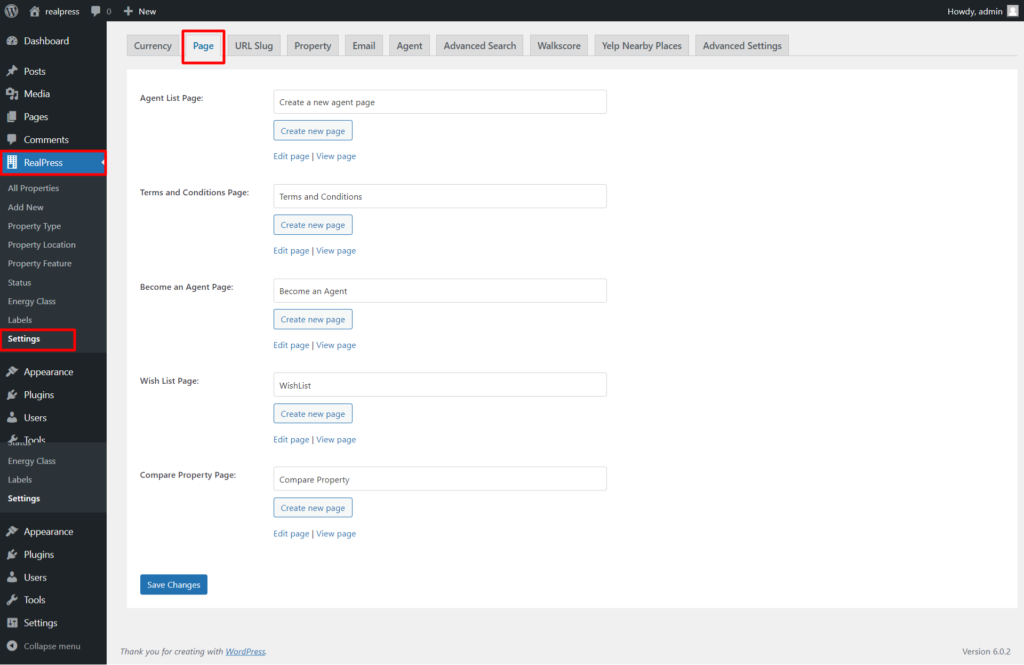Click the Become an Agent field
The image size is (1024, 665).
click(x=440, y=291)
